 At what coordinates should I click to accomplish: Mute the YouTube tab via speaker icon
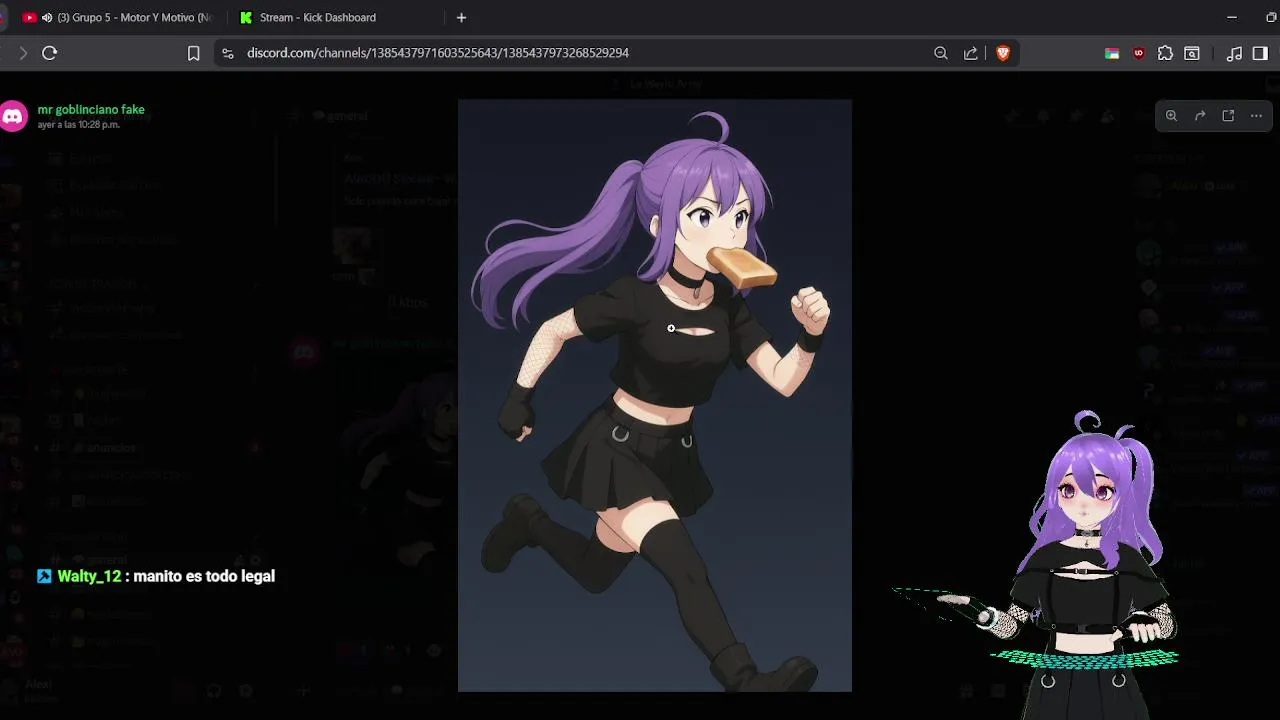[47, 17]
